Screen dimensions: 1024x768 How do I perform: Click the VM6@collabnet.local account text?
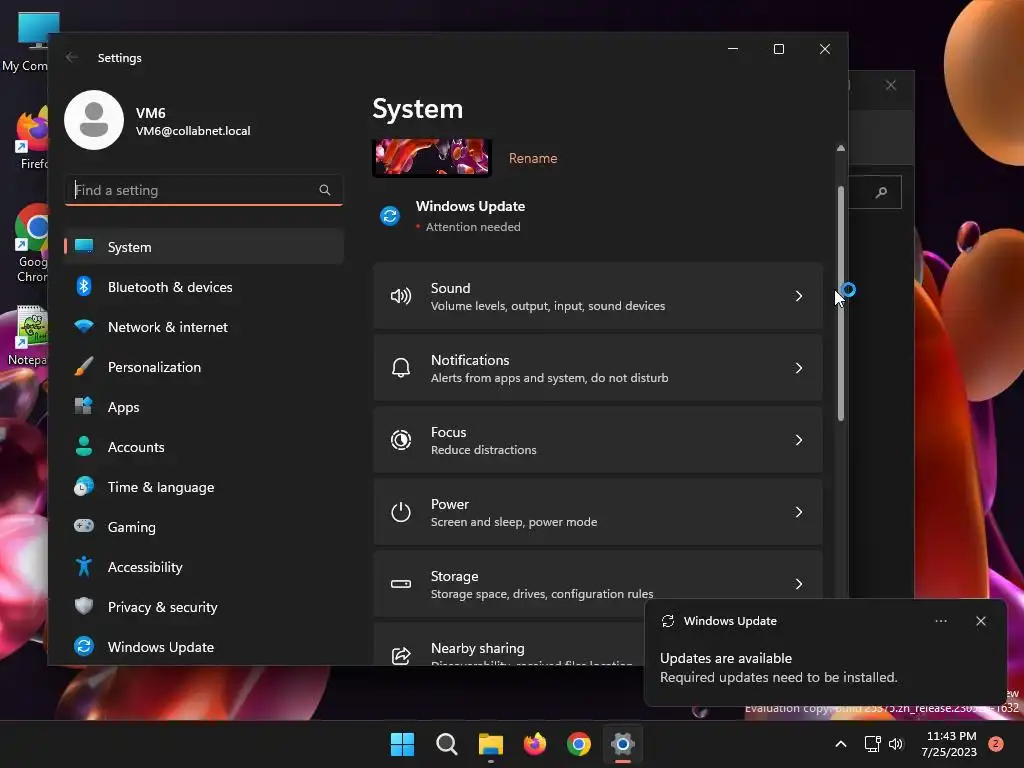coord(193,131)
